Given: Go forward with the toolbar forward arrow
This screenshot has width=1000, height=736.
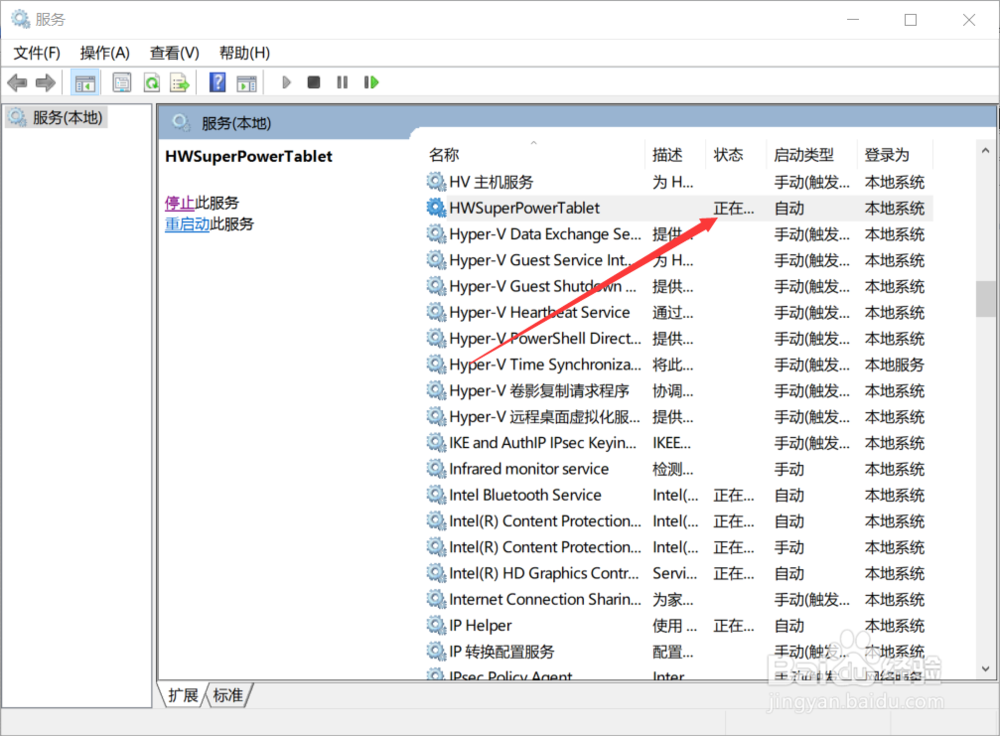Looking at the screenshot, I should [45, 83].
